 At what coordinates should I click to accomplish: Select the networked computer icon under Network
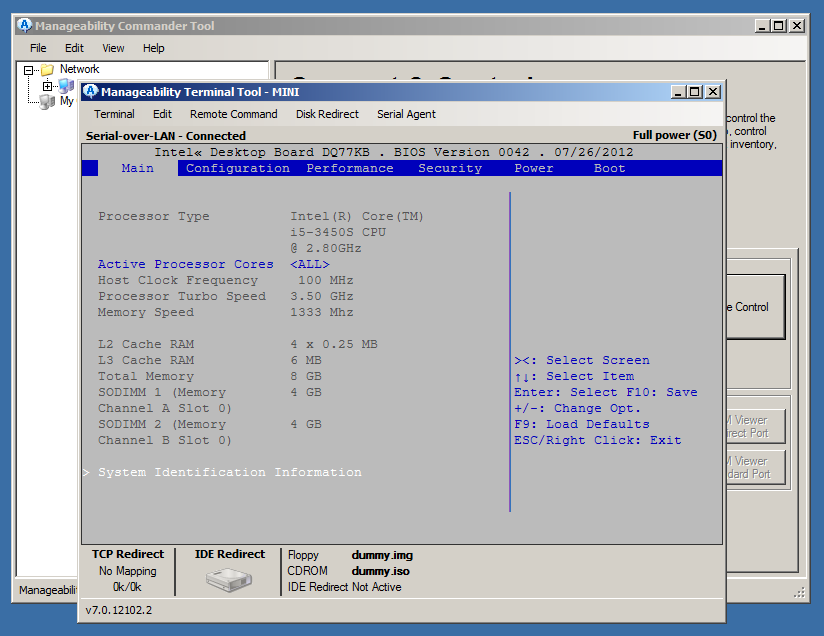[x=65, y=86]
